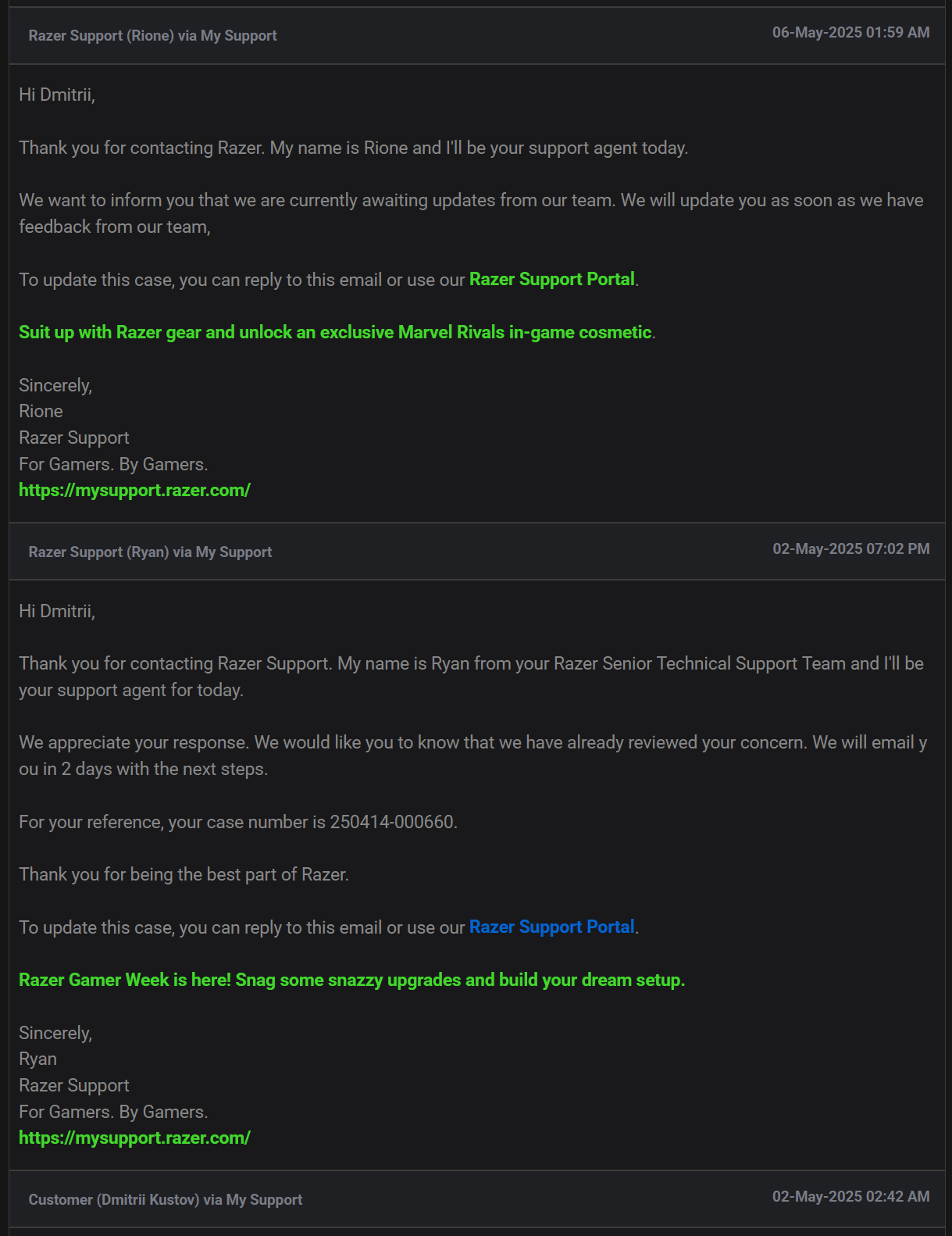
Task: Click the 'already reviewed your concern' paragraph
Action: coord(472,756)
